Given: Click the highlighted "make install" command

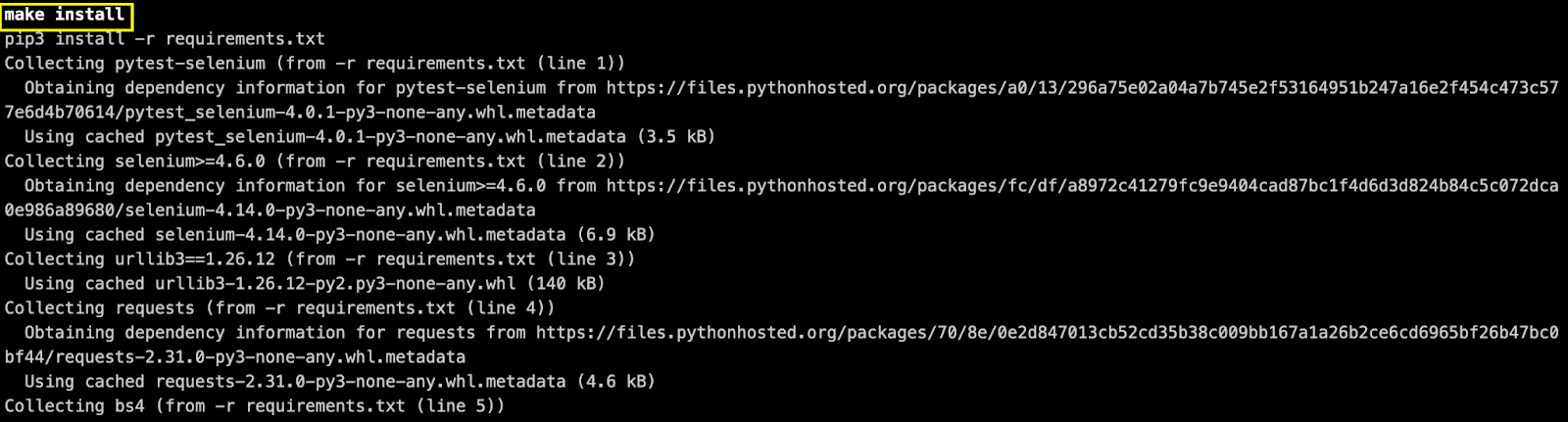Looking at the screenshot, I should pos(65,15).
